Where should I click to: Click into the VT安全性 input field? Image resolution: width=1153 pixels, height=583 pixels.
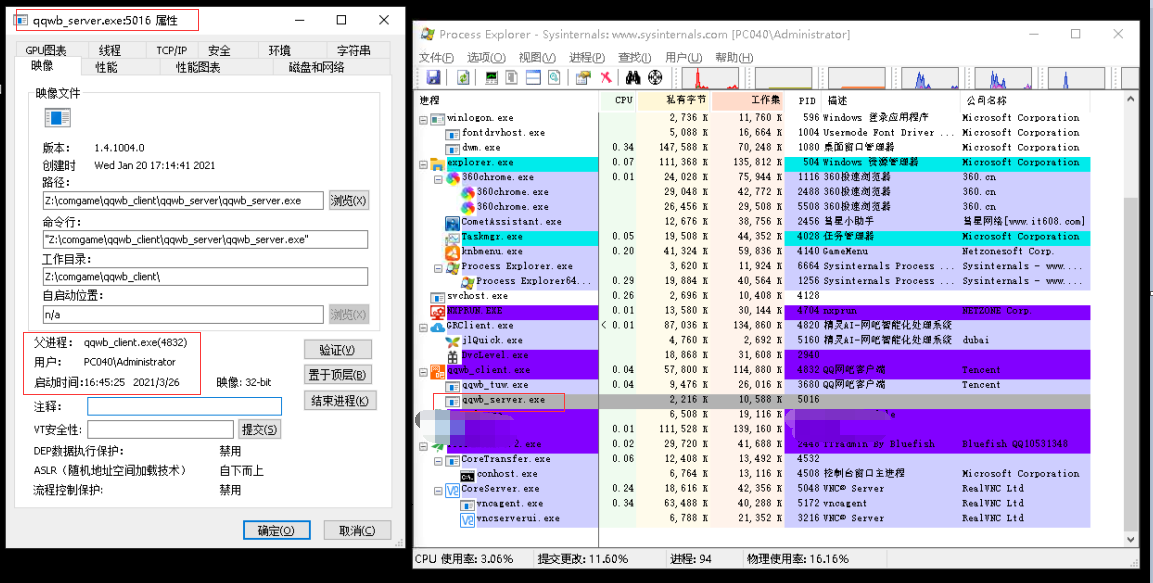(x=160, y=429)
